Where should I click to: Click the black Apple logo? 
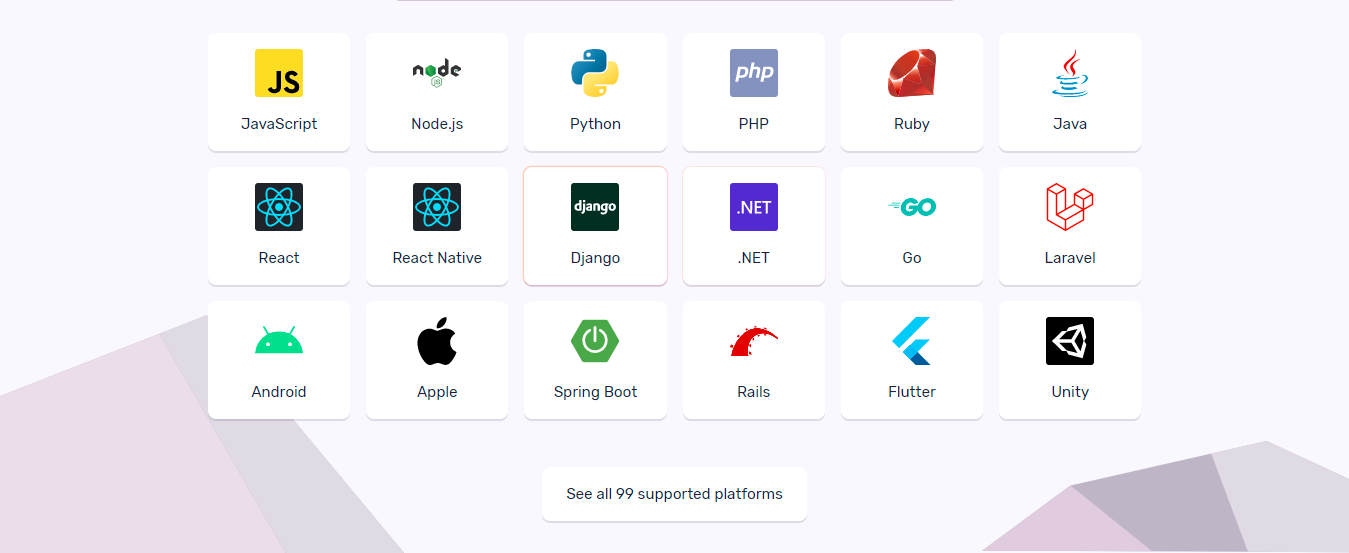(437, 341)
